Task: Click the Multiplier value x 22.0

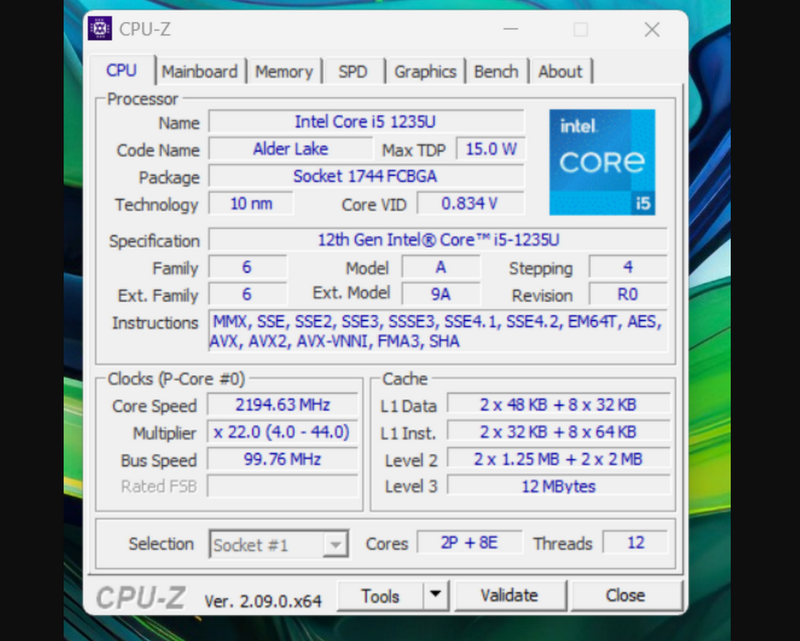Action: point(283,432)
